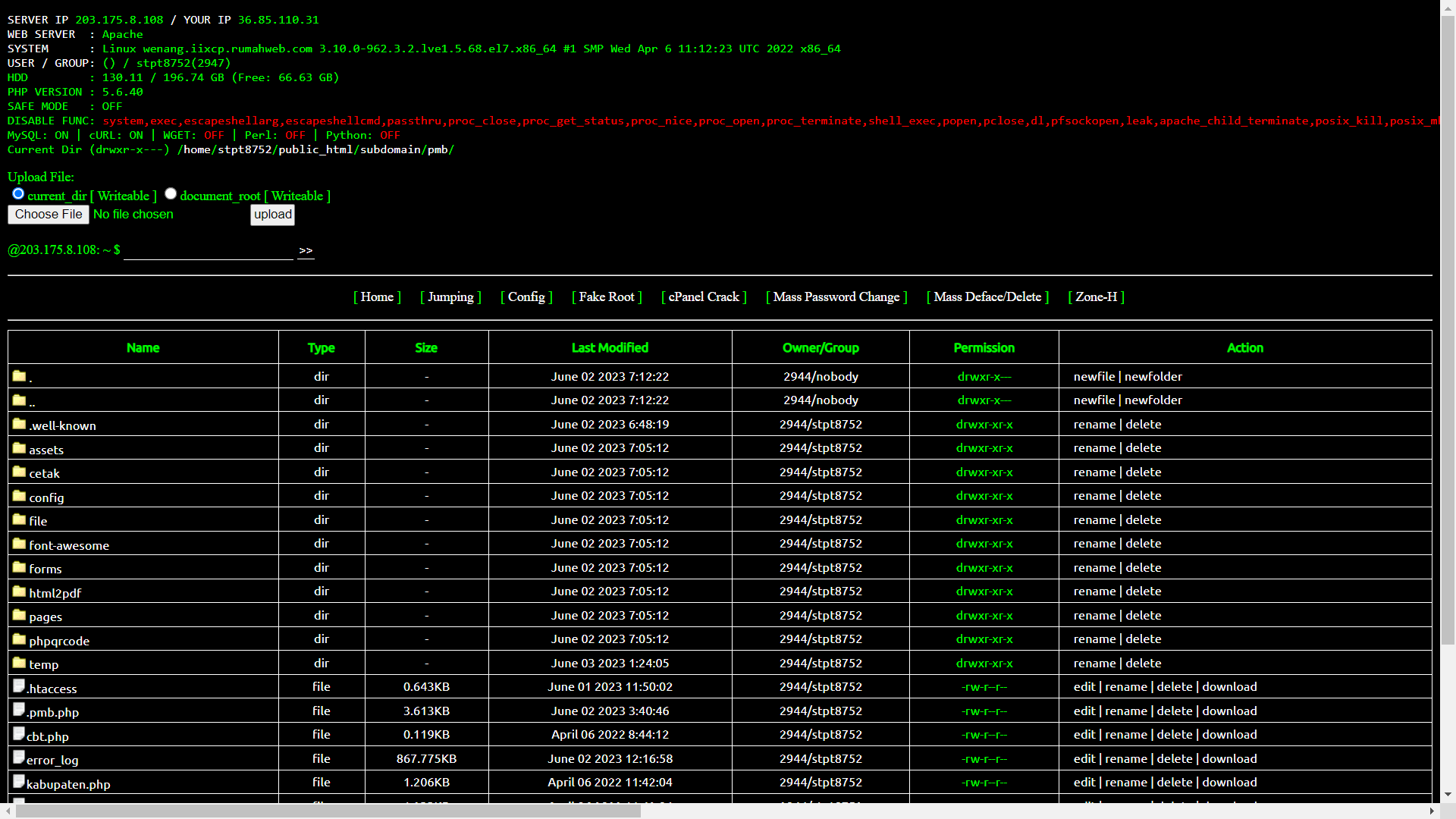Screen dimensions: 1456x819
Task: Open the Config menu item
Action: 526,297
